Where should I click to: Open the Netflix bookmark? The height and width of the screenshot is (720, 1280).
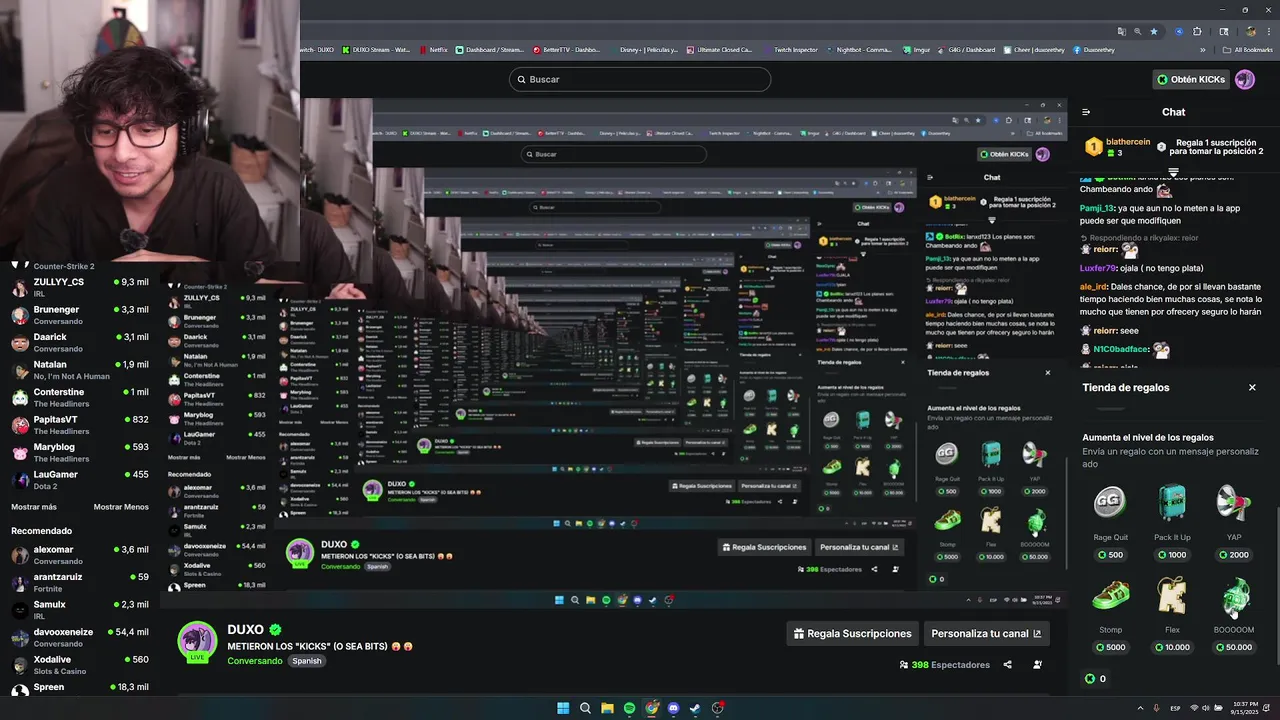tap(432, 49)
